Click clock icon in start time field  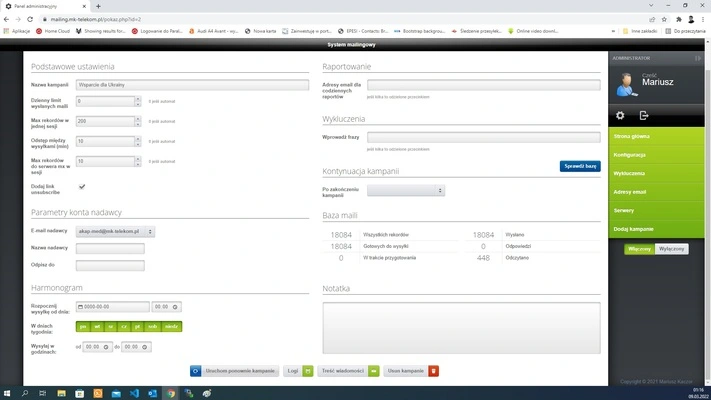click(175, 307)
